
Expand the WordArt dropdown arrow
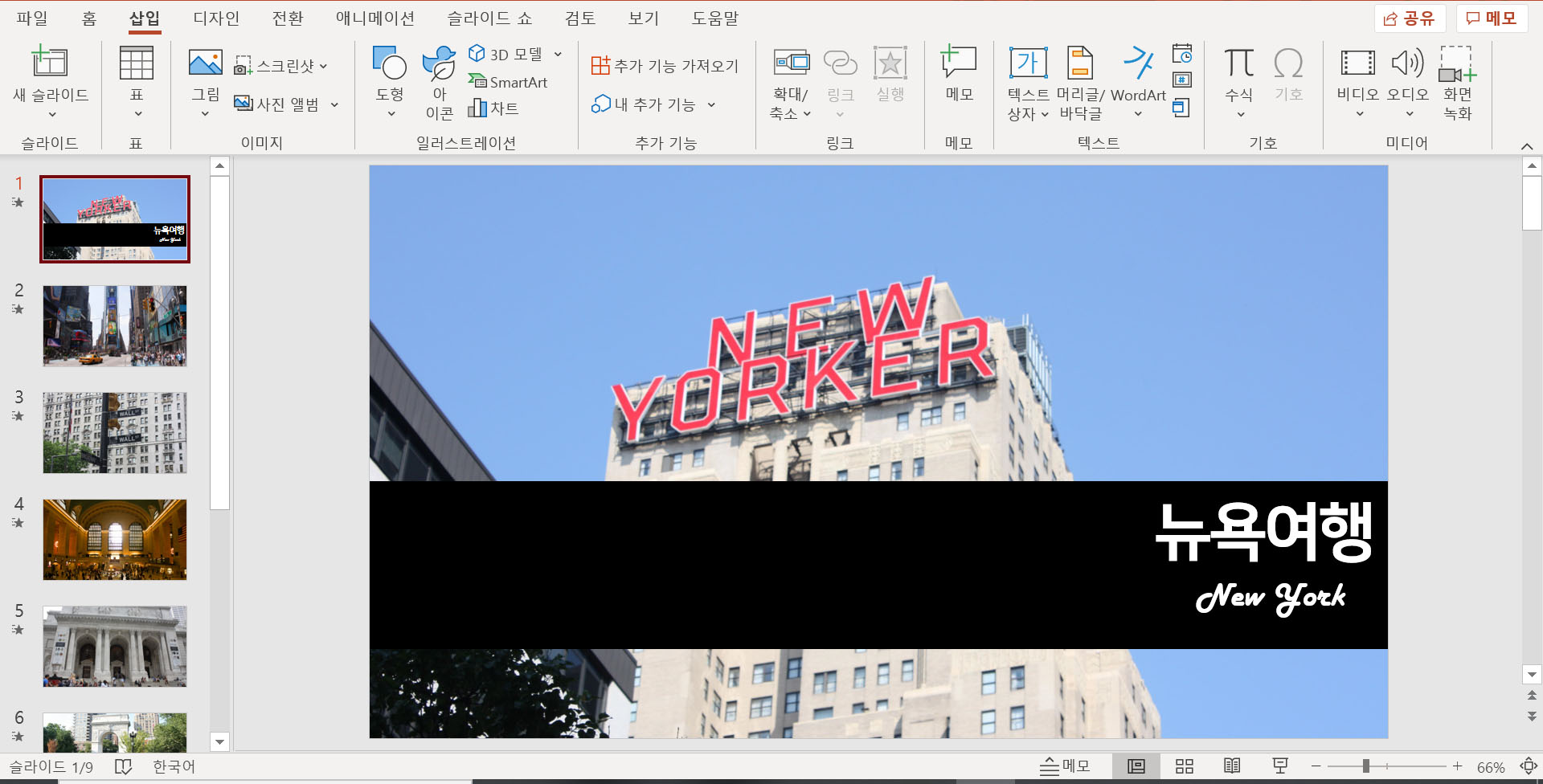1138,114
